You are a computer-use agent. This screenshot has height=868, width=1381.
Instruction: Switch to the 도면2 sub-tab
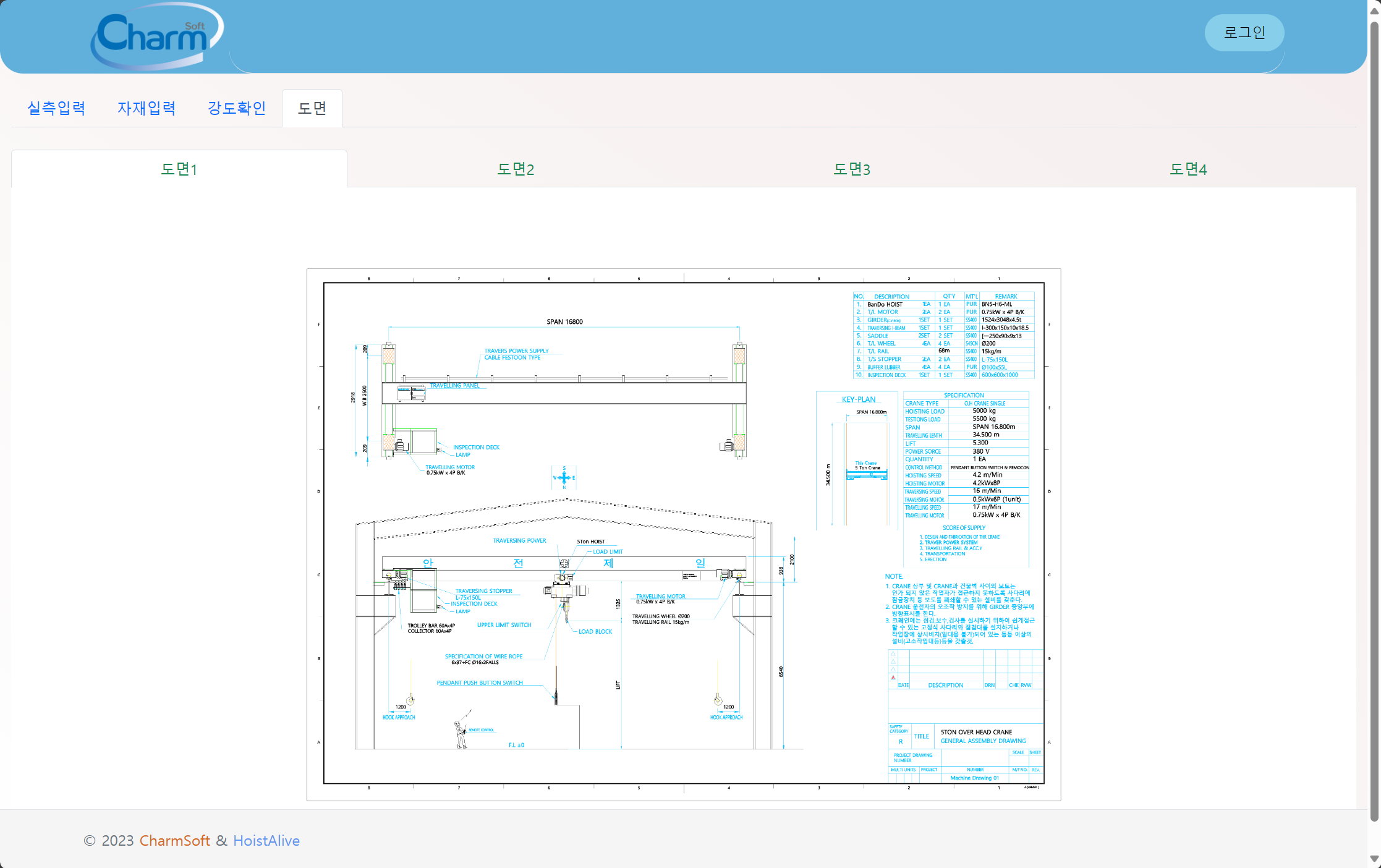coord(516,169)
